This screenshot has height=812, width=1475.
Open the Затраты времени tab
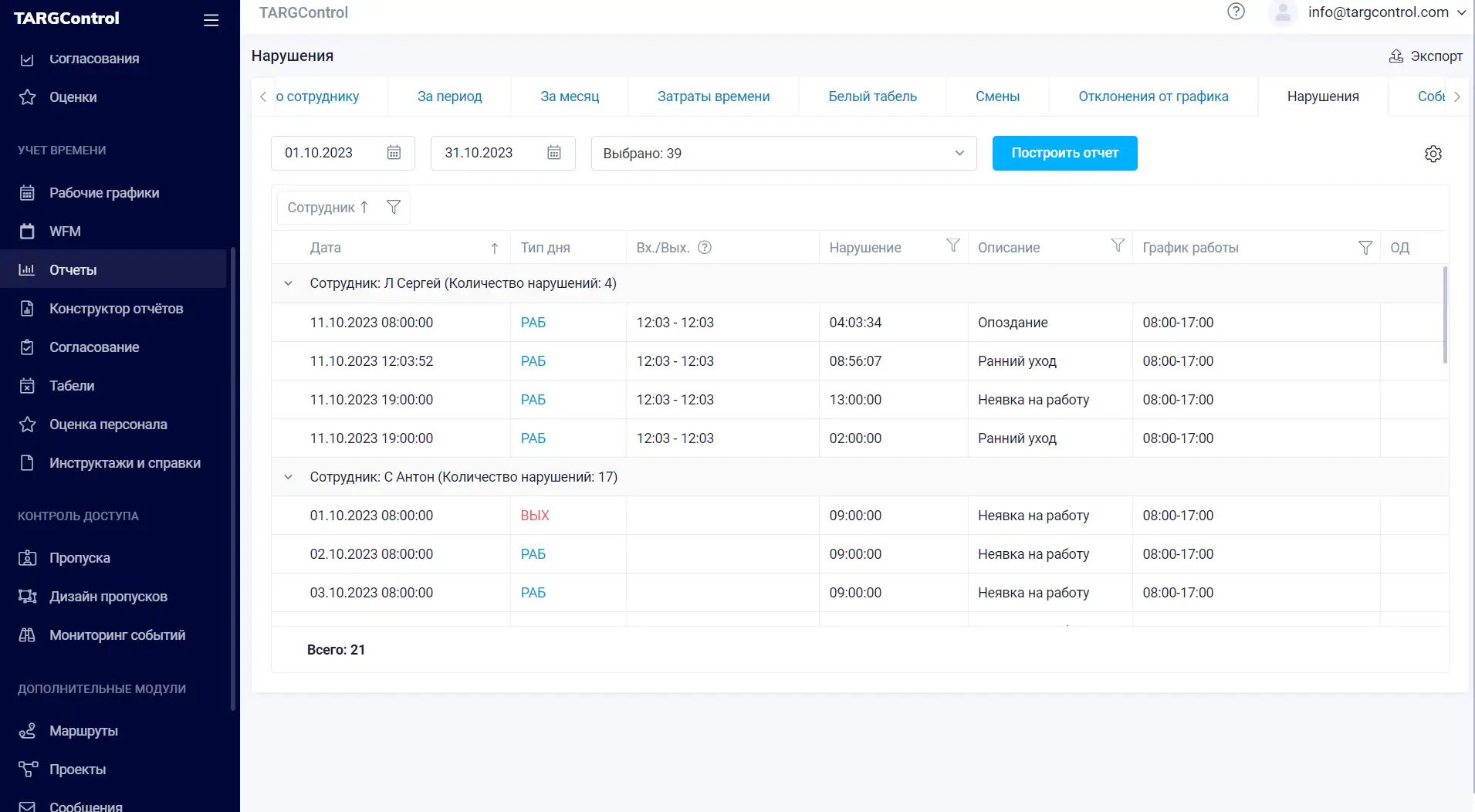(x=714, y=96)
